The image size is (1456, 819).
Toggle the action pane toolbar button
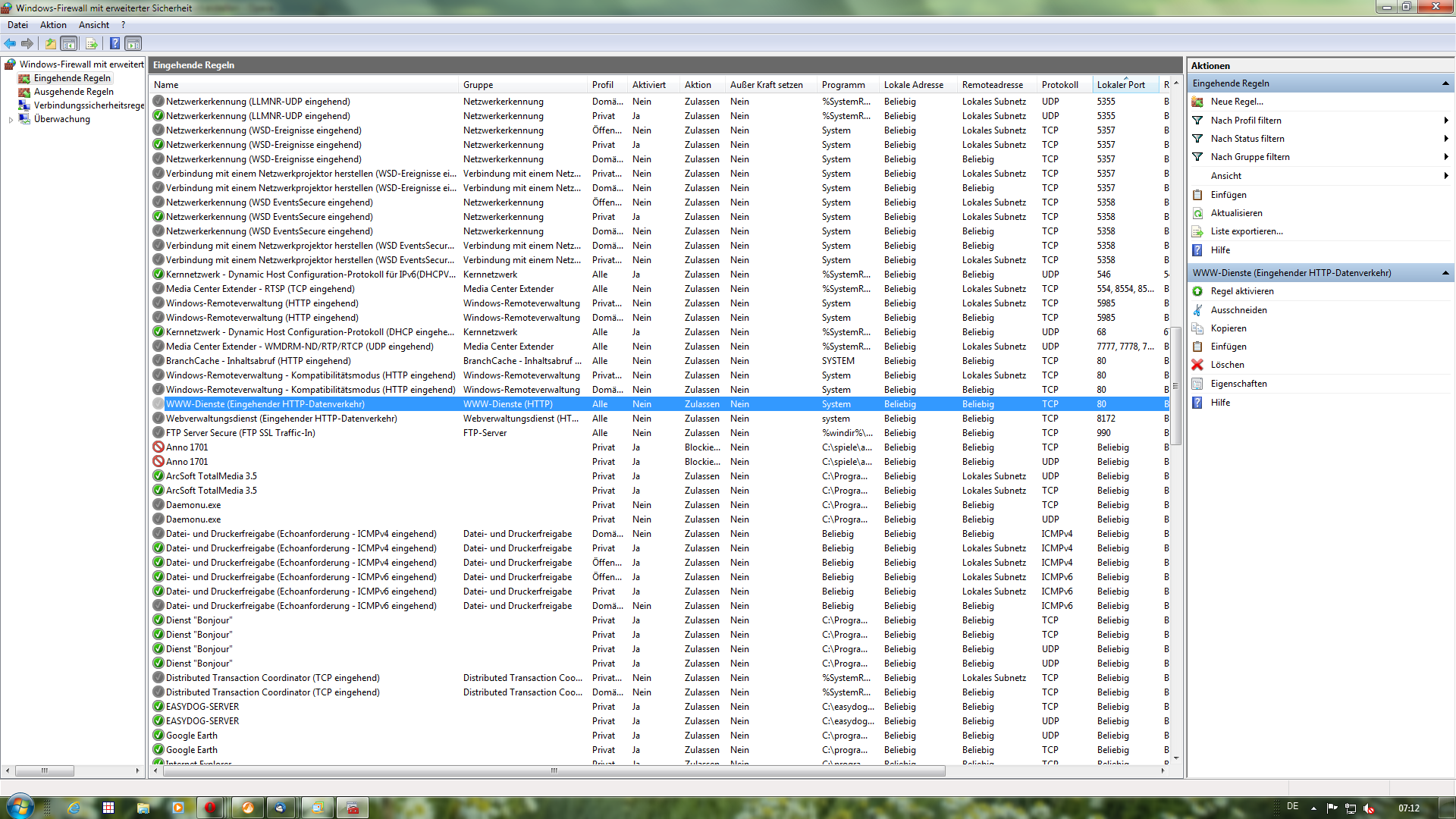[x=133, y=44]
